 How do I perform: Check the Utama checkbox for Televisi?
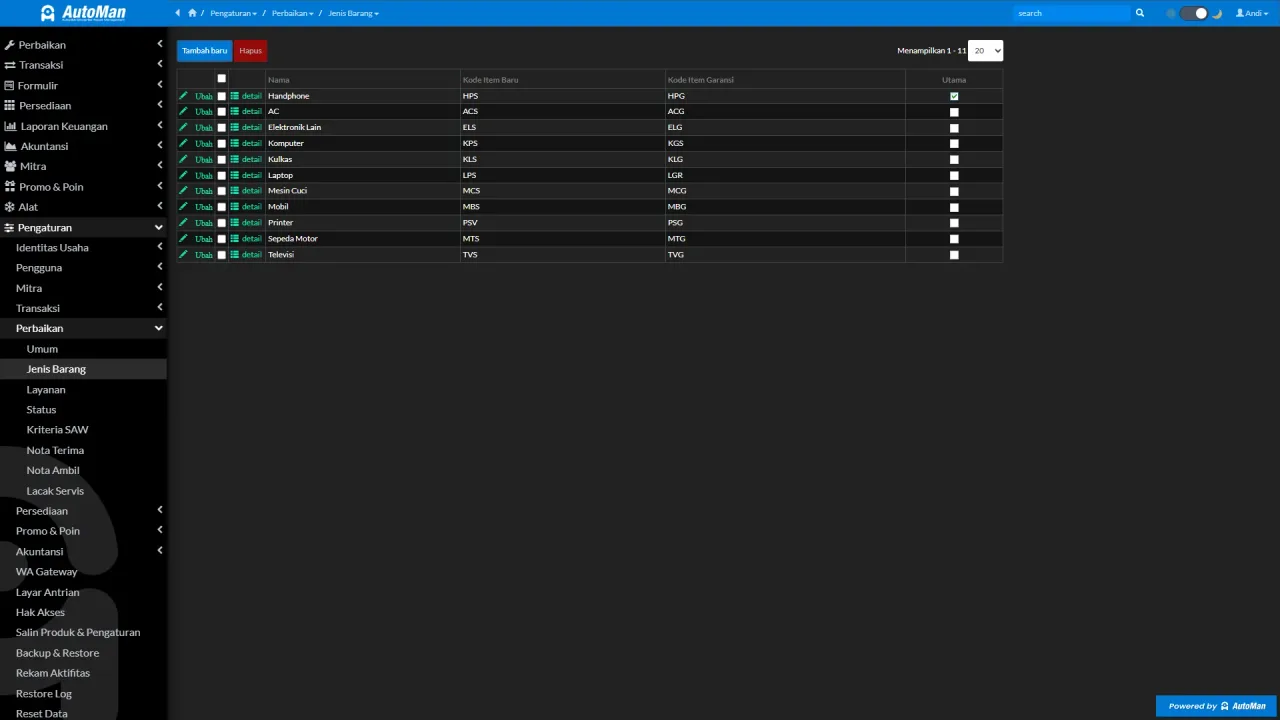[x=954, y=255]
